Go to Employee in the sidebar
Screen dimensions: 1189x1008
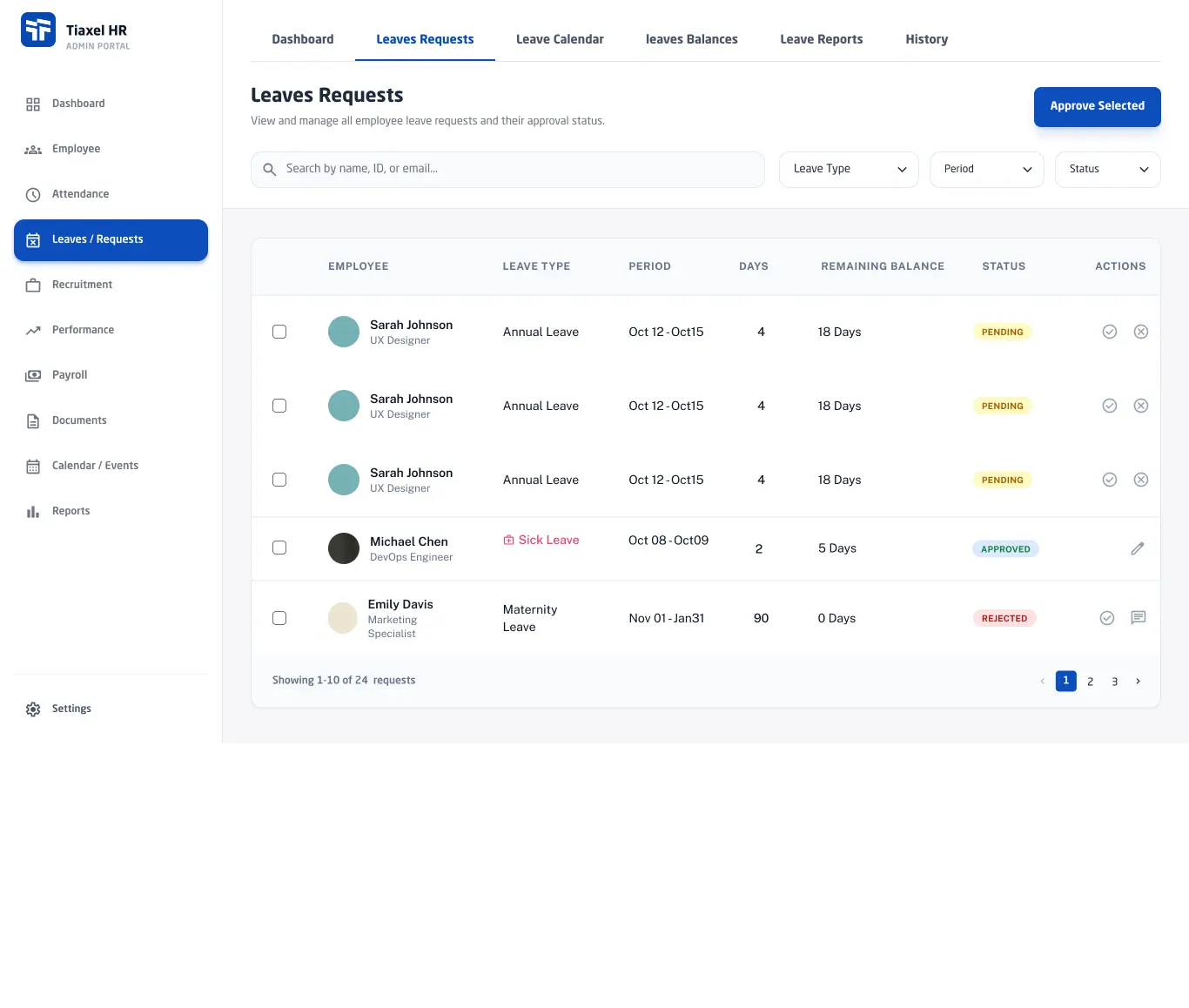click(x=111, y=149)
